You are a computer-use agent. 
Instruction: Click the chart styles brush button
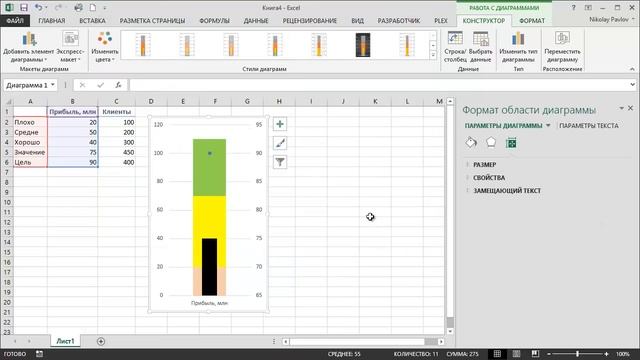tap(280, 143)
